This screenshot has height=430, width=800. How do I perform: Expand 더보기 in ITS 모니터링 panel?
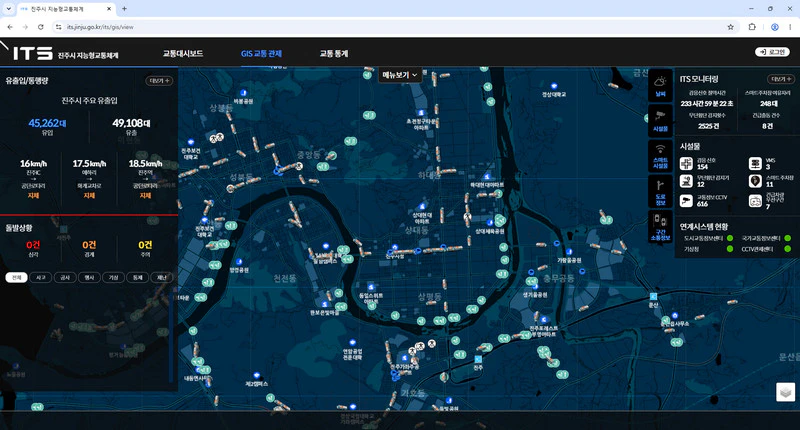pyautogui.click(x=781, y=79)
